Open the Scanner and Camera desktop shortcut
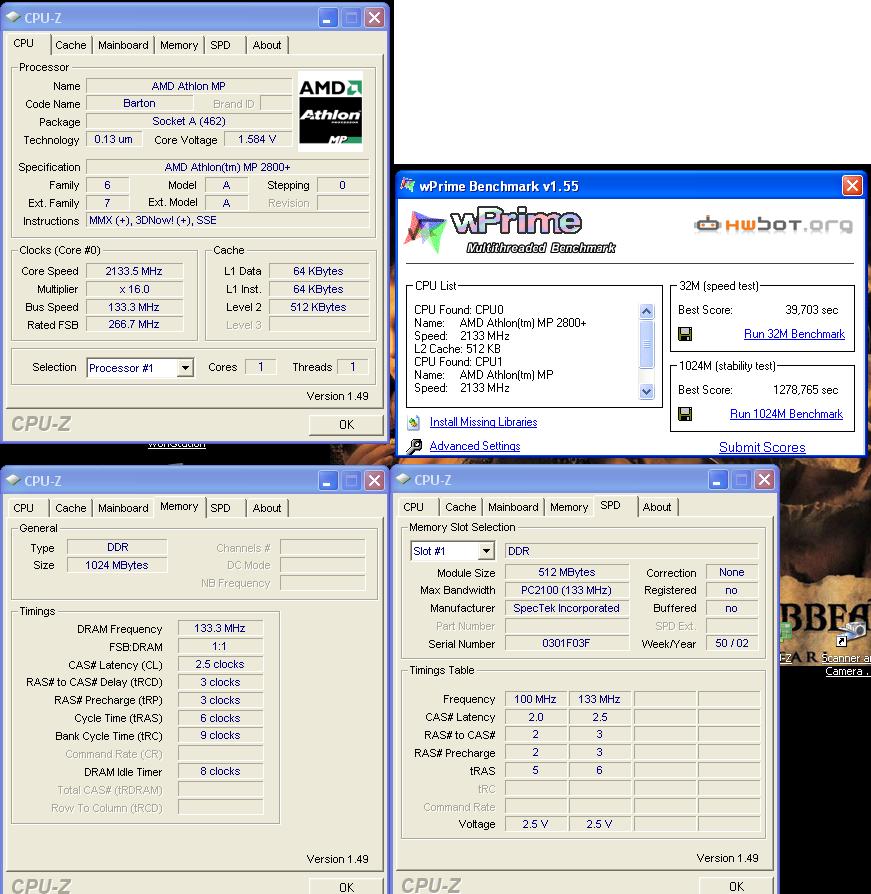Screen dimensions: 871x894 pos(849,650)
